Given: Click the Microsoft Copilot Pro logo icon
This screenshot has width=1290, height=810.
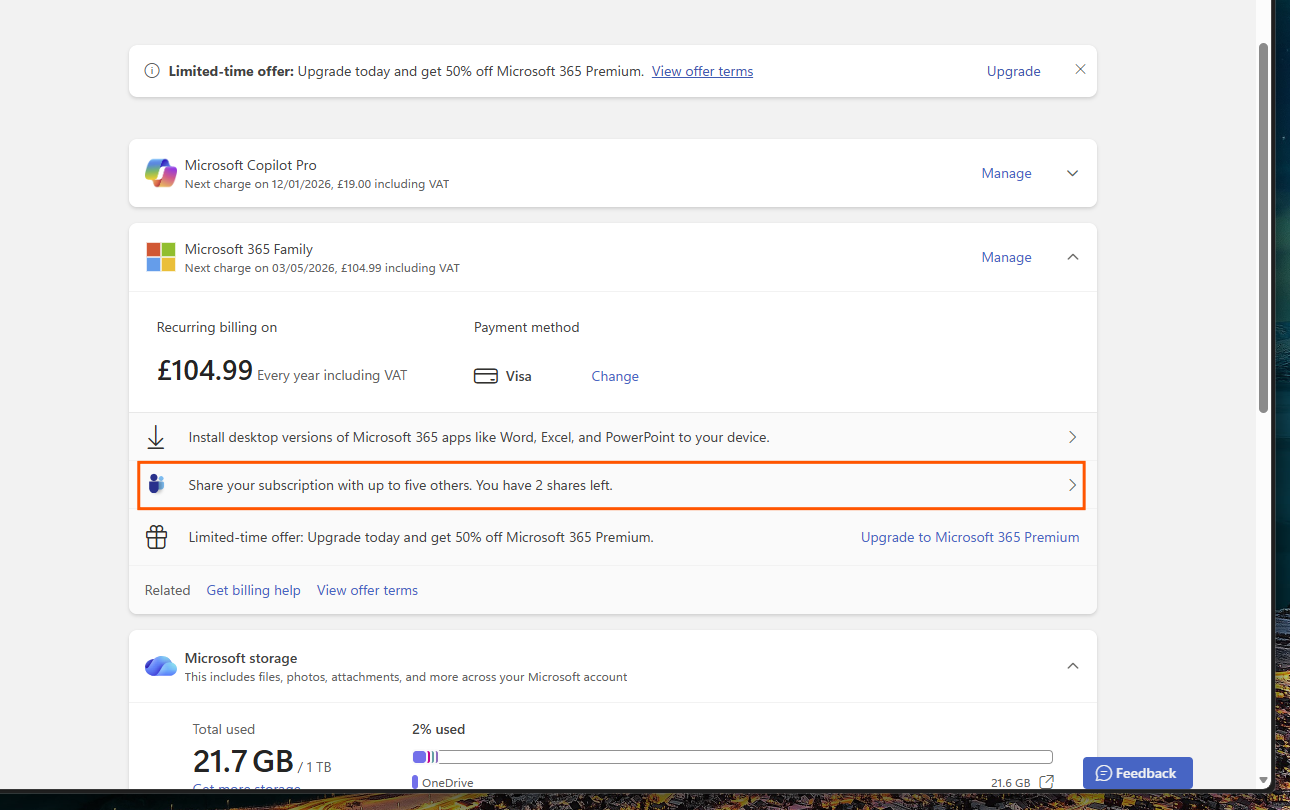Looking at the screenshot, I should pos(160,172).
